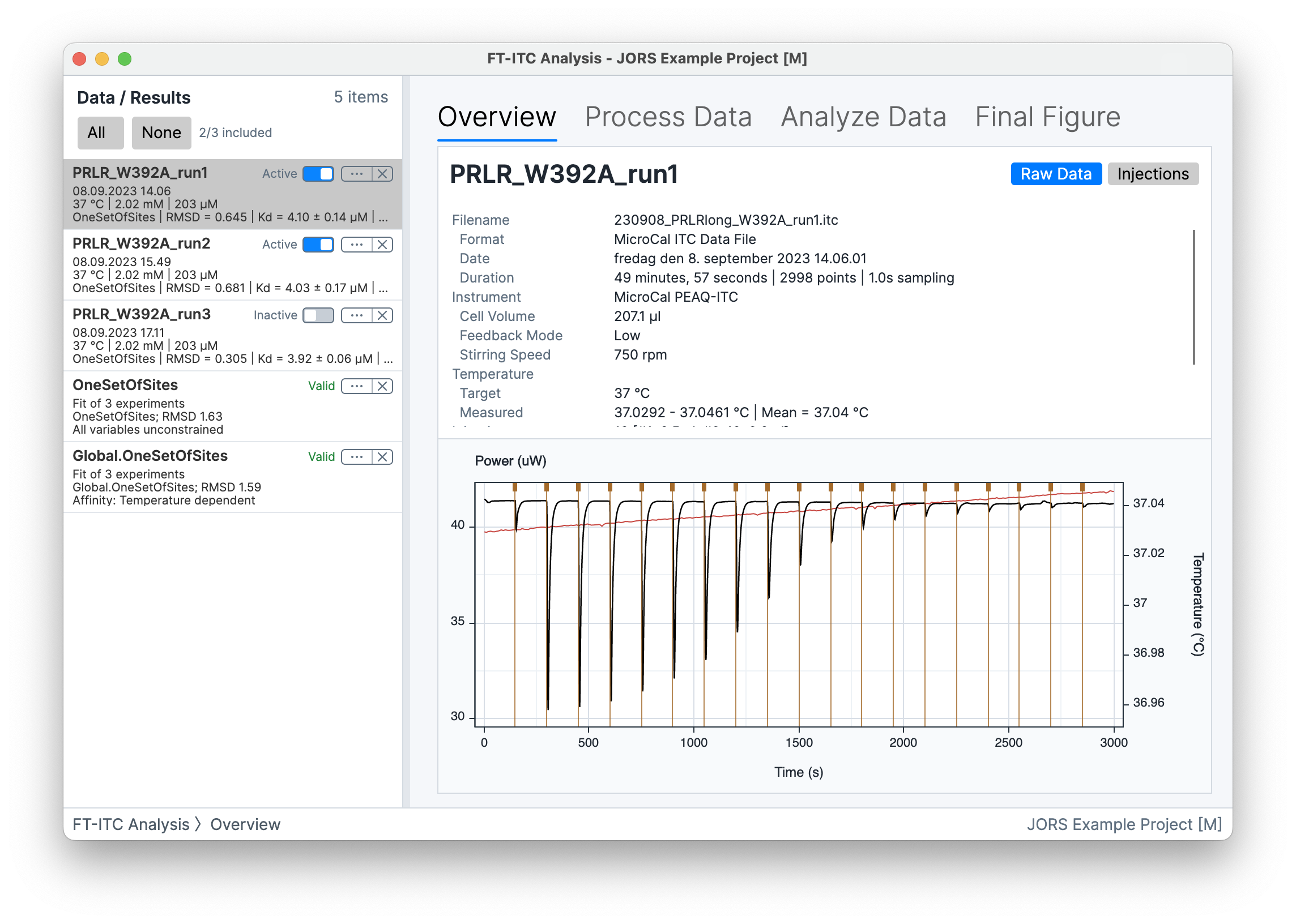Screen dimensions: 1296x924
Task: Remove PRLR_W392A_run3 with its X icon
Action: coord(382,315)
